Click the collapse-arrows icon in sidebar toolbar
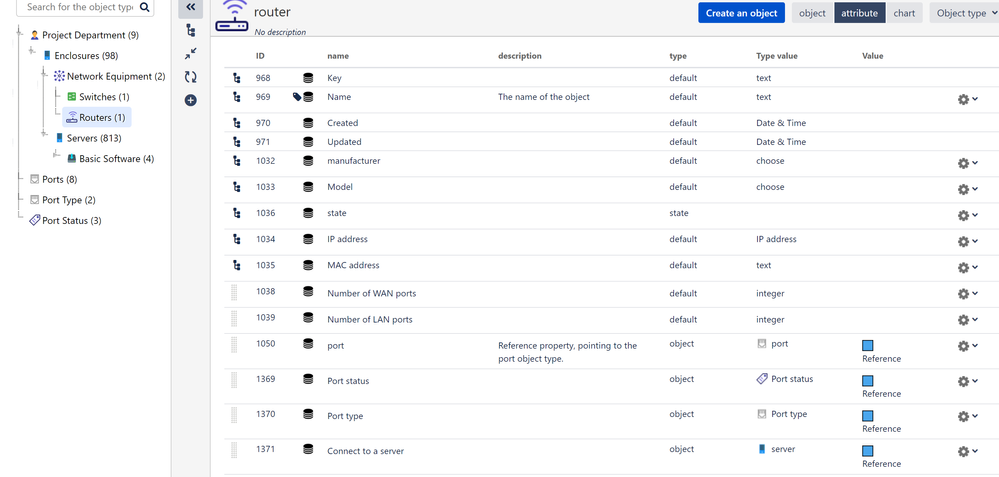Viewport: 999px width, 477px height. (190, 53)
